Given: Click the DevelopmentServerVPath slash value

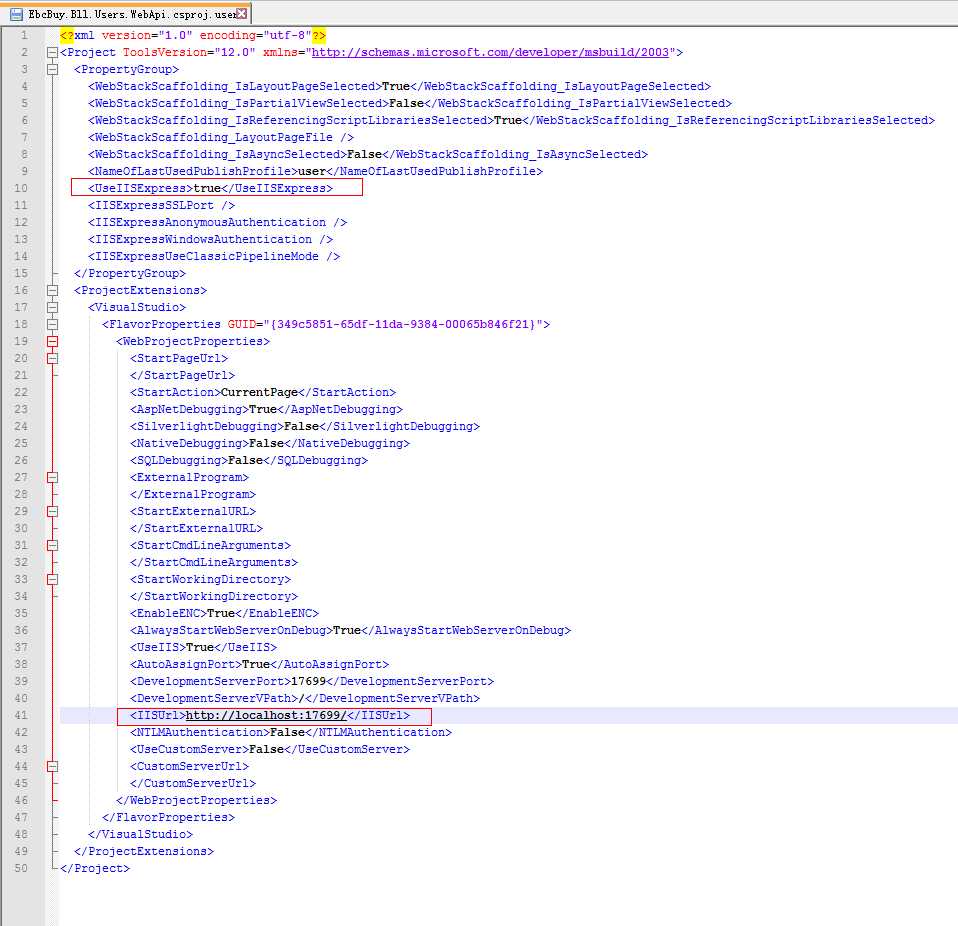Looking at the screenshot, I should pos(301,698).
